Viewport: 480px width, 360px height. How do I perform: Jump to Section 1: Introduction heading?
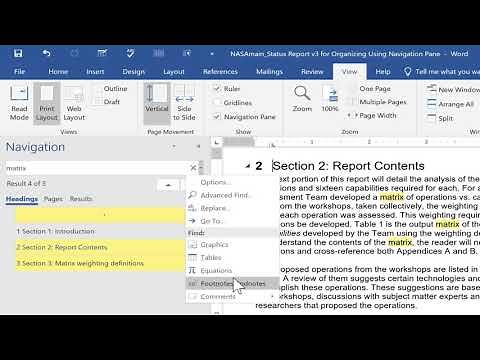[x=100, y=231]
